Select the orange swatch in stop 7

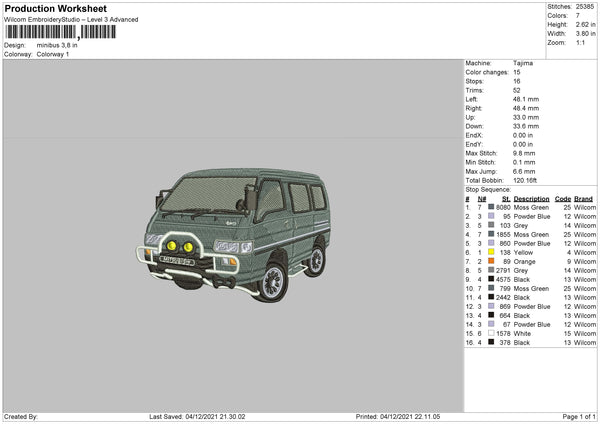491,261
